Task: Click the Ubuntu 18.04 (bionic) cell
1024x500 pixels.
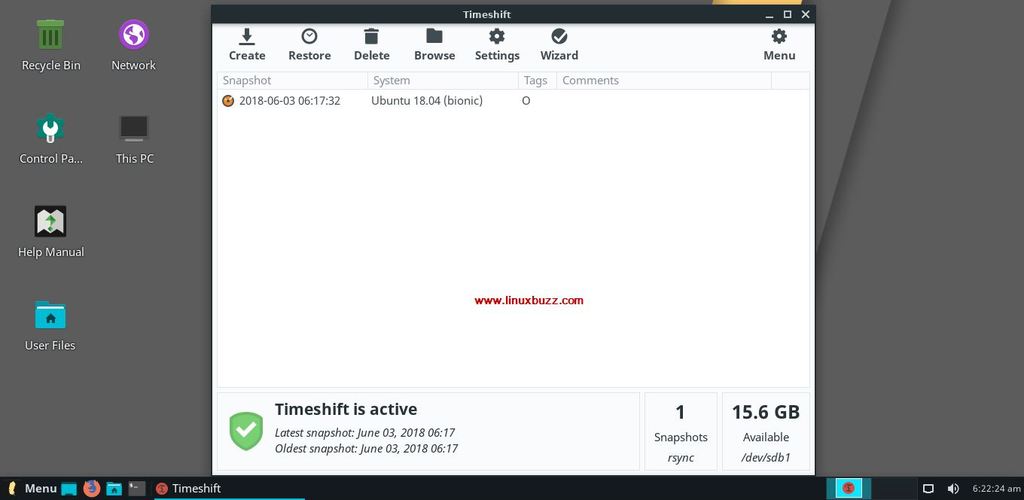Action: [x=426, y=101]
